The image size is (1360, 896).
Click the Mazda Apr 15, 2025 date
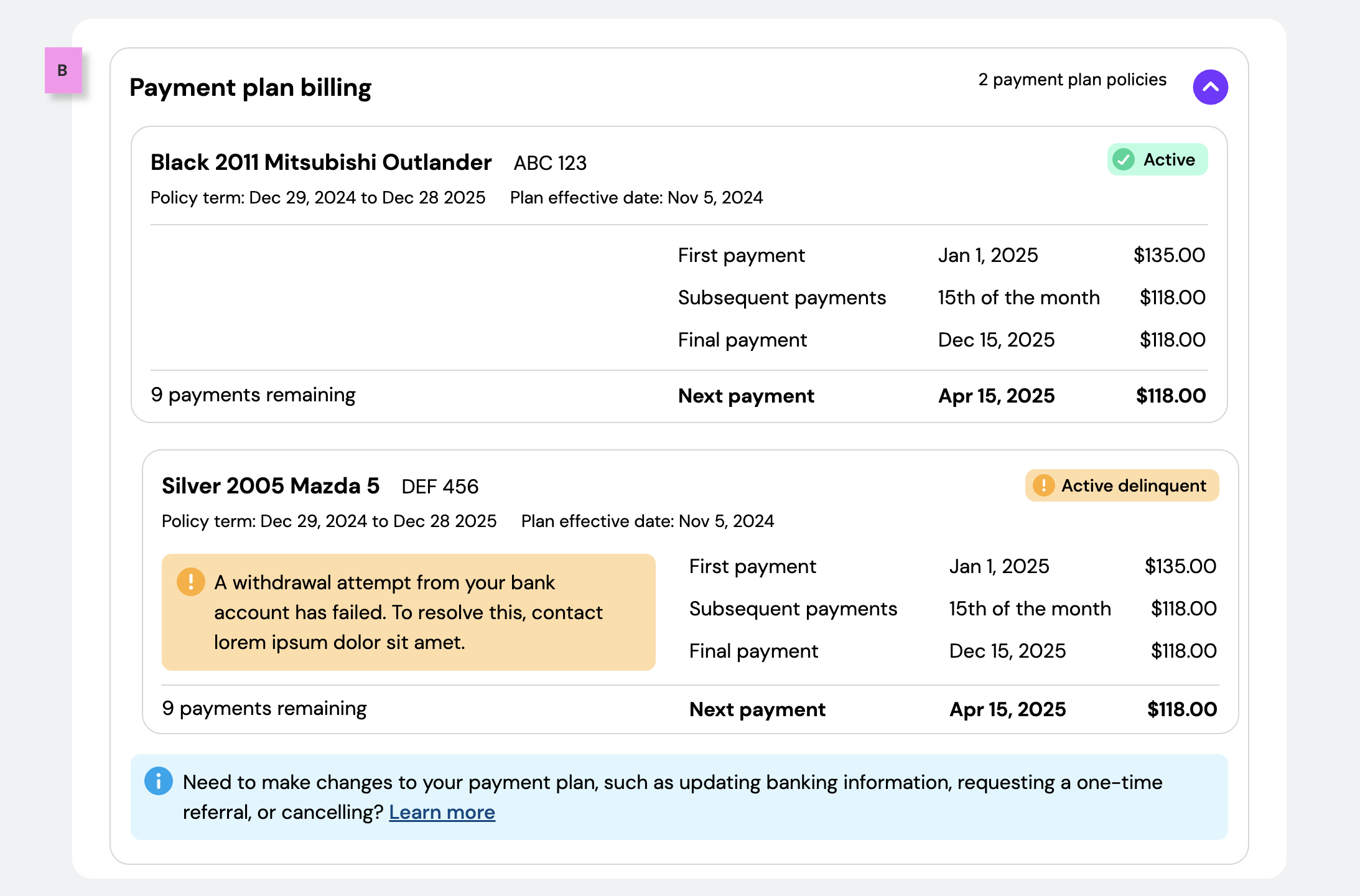1007,709
